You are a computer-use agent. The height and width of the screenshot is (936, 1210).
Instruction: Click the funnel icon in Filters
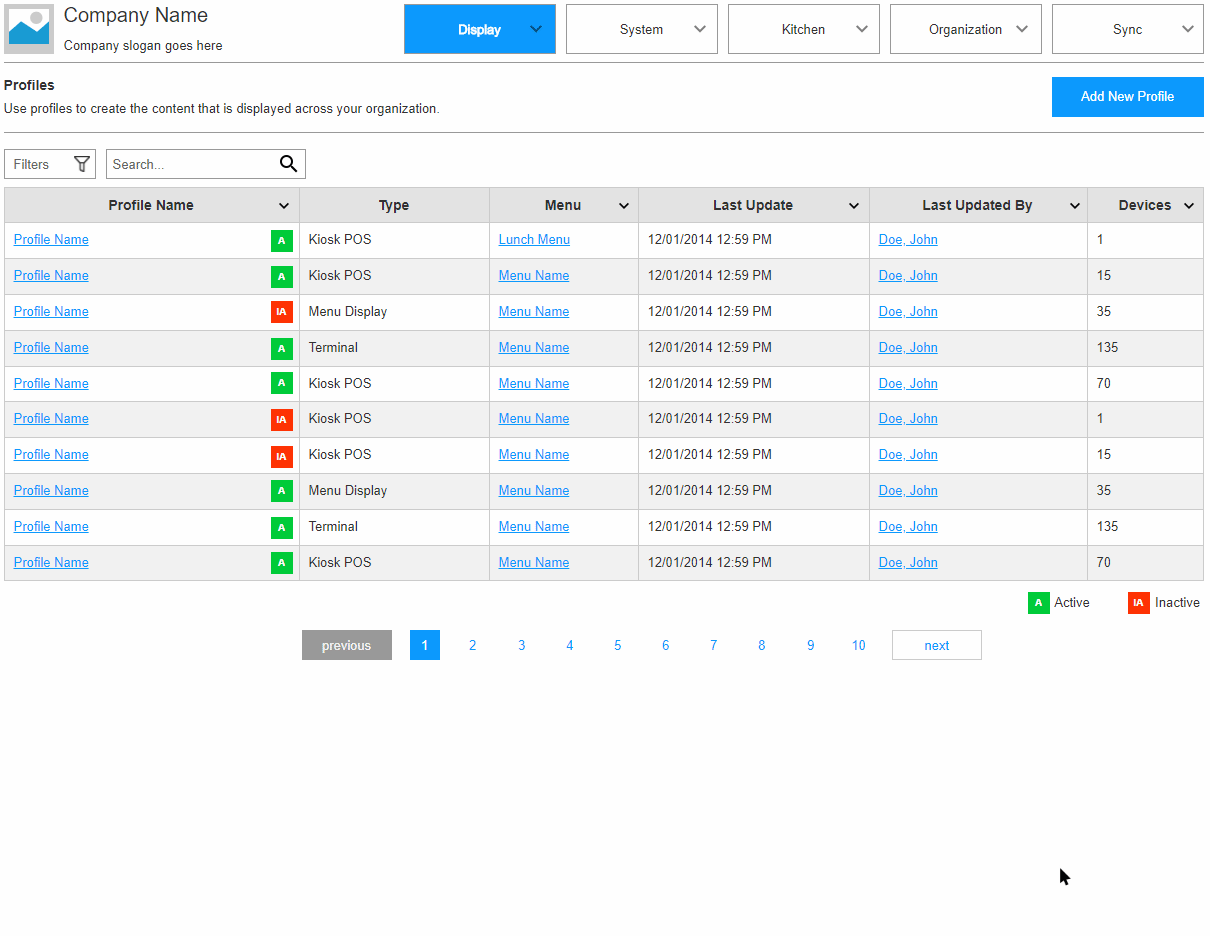(x=82, y=164)
